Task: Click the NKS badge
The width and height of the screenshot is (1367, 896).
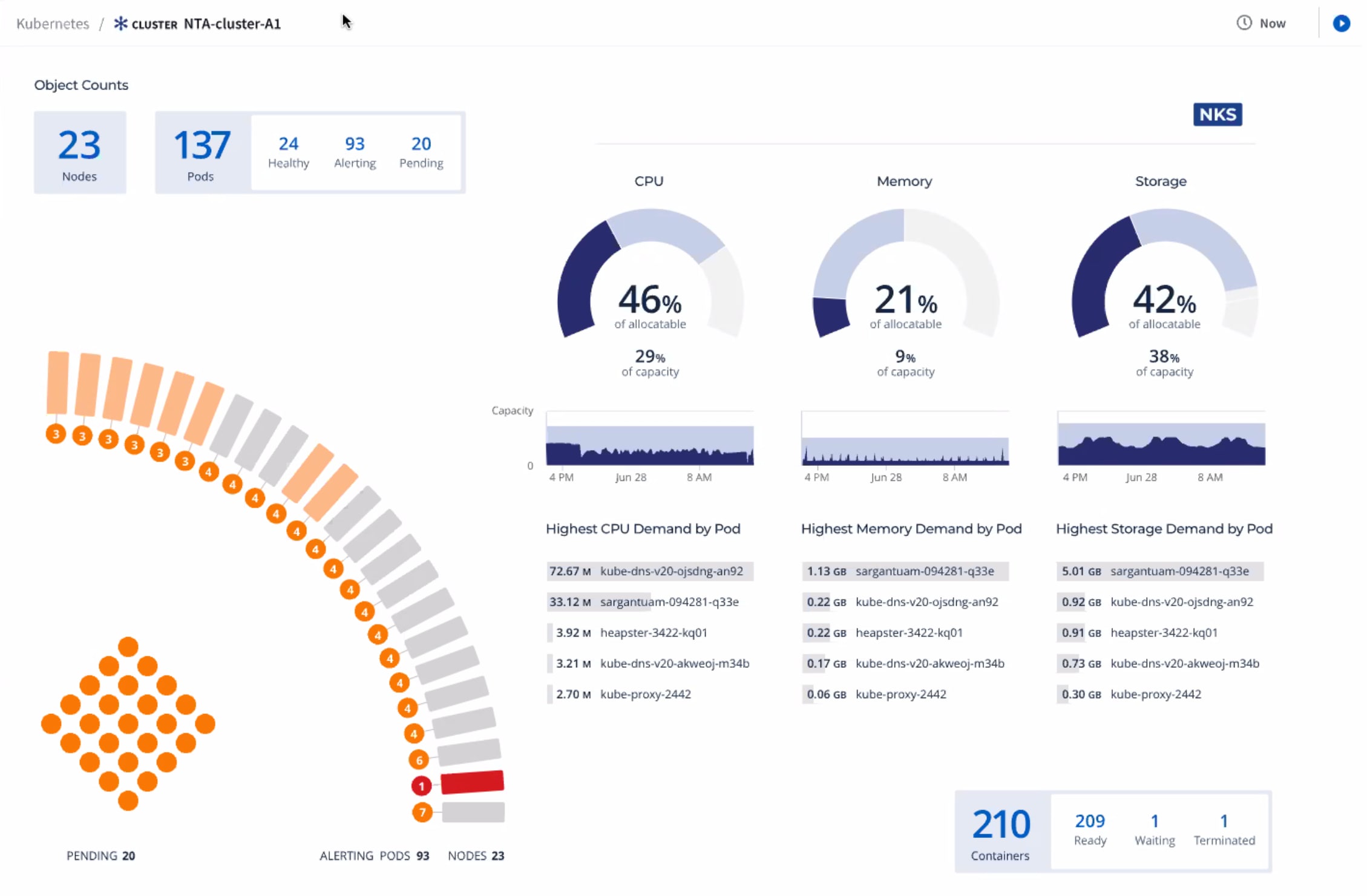Action: point(1217,114)
